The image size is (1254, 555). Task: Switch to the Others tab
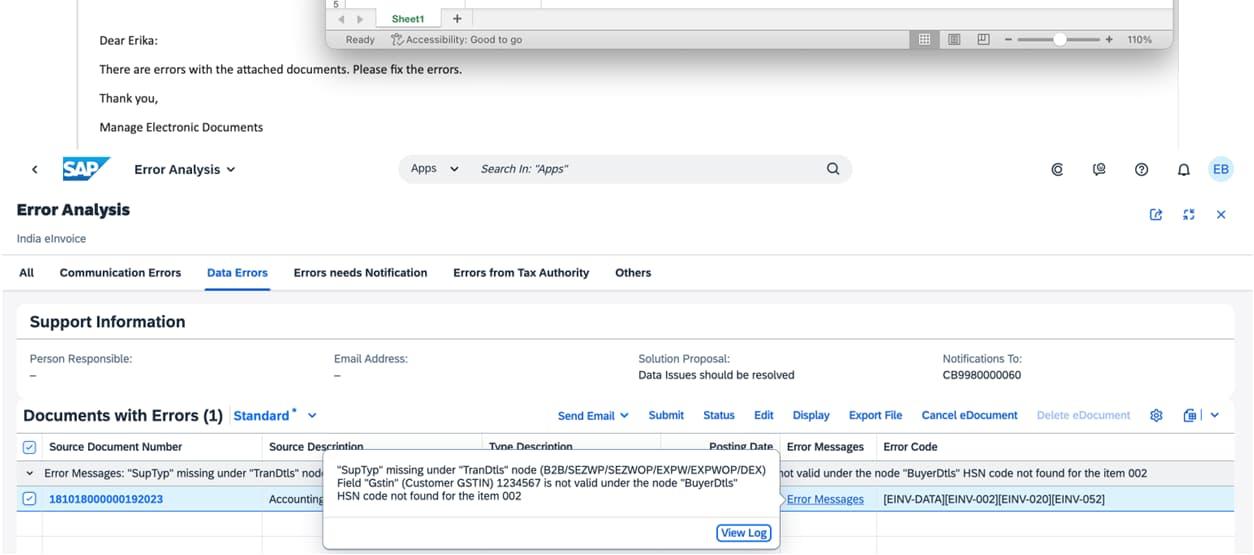pyautogui.click(x=633, y=272)
